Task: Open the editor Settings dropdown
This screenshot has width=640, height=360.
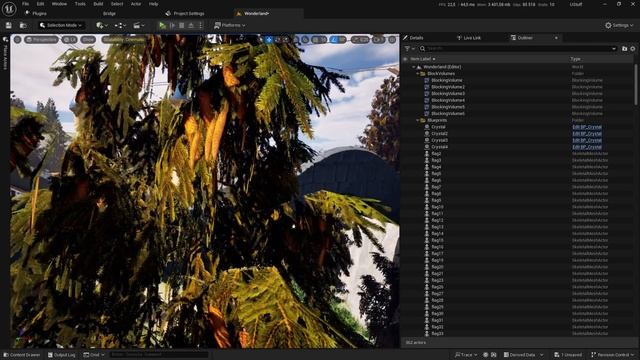Action: pyautogui.click(x=619, y=25)
